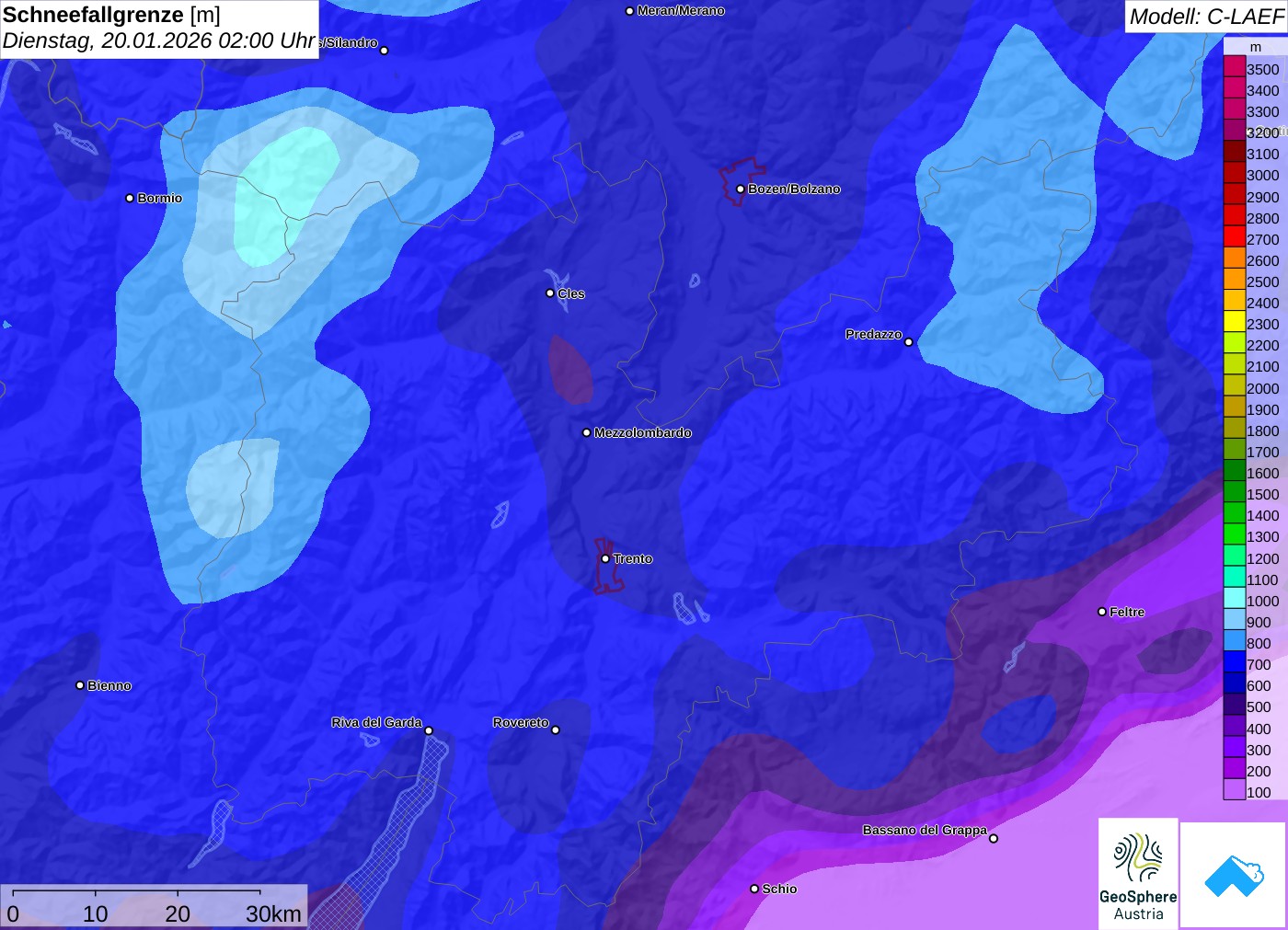Click the Schio location marker

(x=754, y=889)
